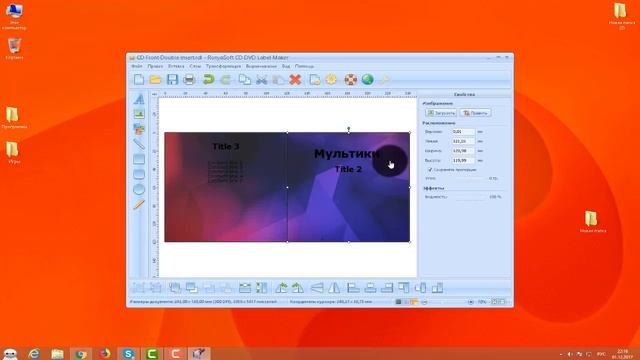Click the Высота height input field
The height and width of the screenshot is (360, 640).
(x=463, y=160)
